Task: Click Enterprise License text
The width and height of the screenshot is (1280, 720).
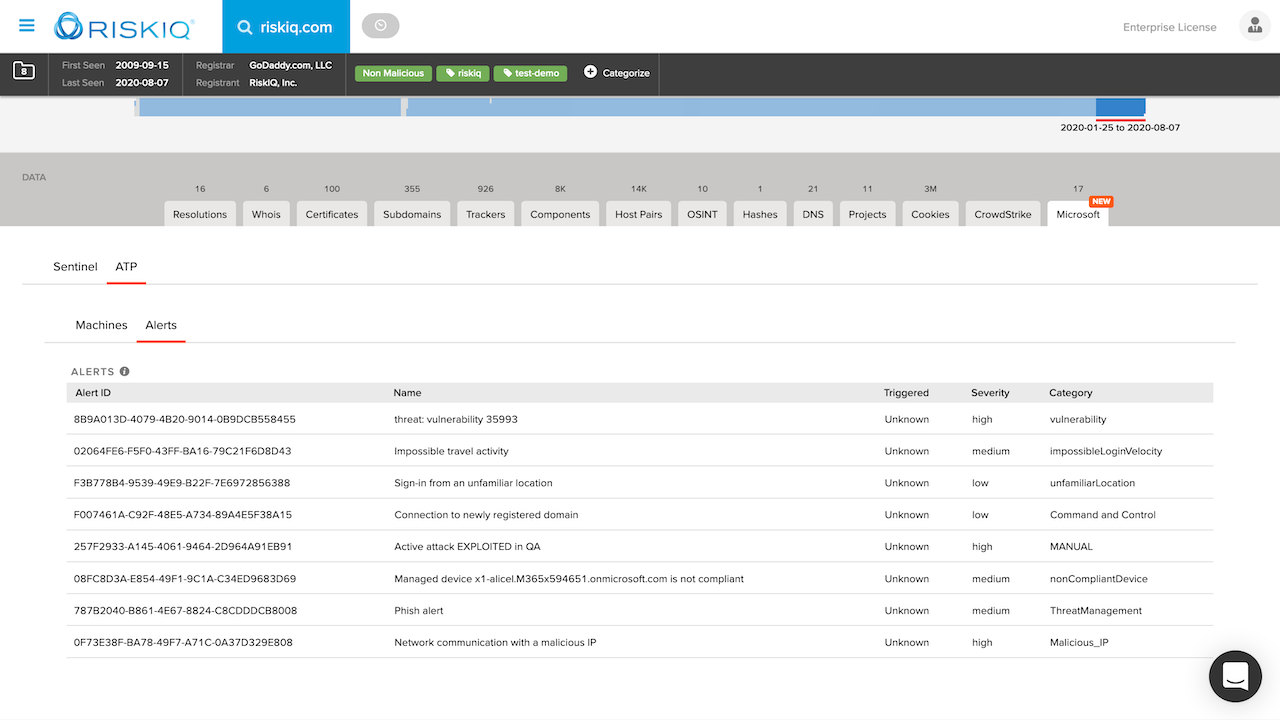Action: pyautogui.click(x=1169, y=27)
